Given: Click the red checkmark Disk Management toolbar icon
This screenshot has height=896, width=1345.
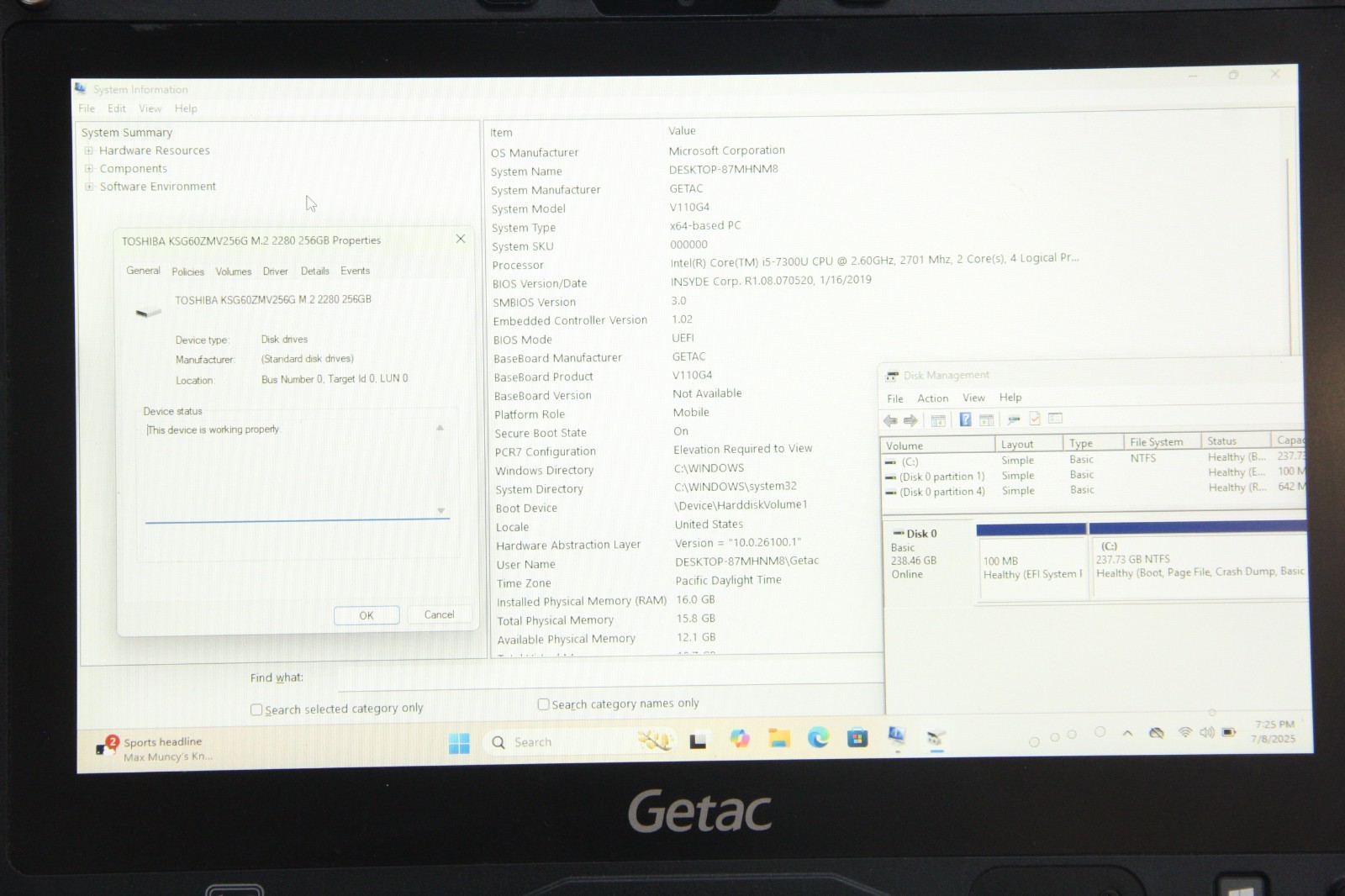Looking at the screenshot, I should coord(1035,419).
